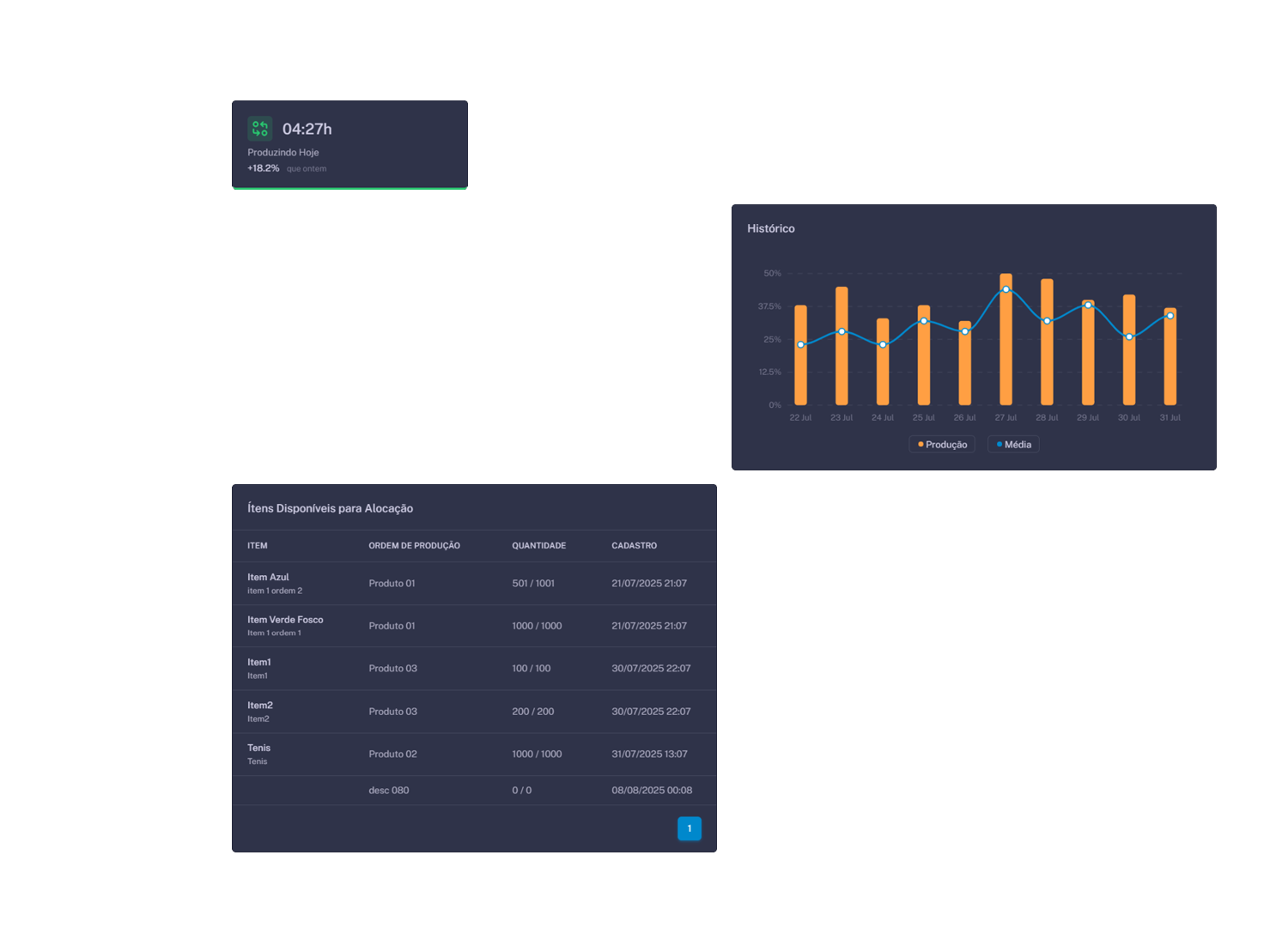Screen dimensions: 1288x952
Task: Click the "desc 080" order cell
Action: point(389,791)
